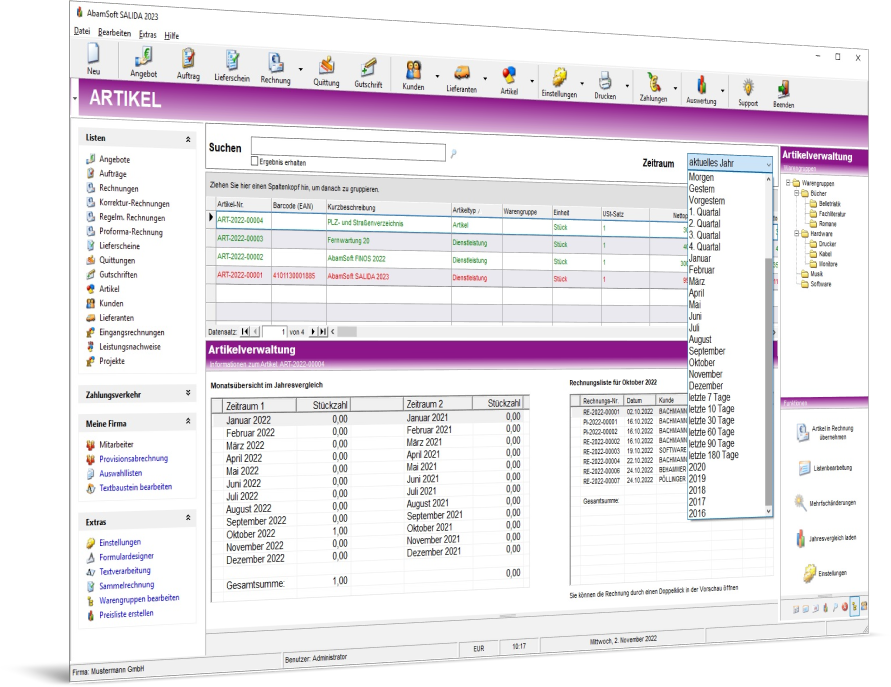Screen dimensions: 891x687
Task: Expand the Zahlungsverkehr sidebar section
Action: 188,393
